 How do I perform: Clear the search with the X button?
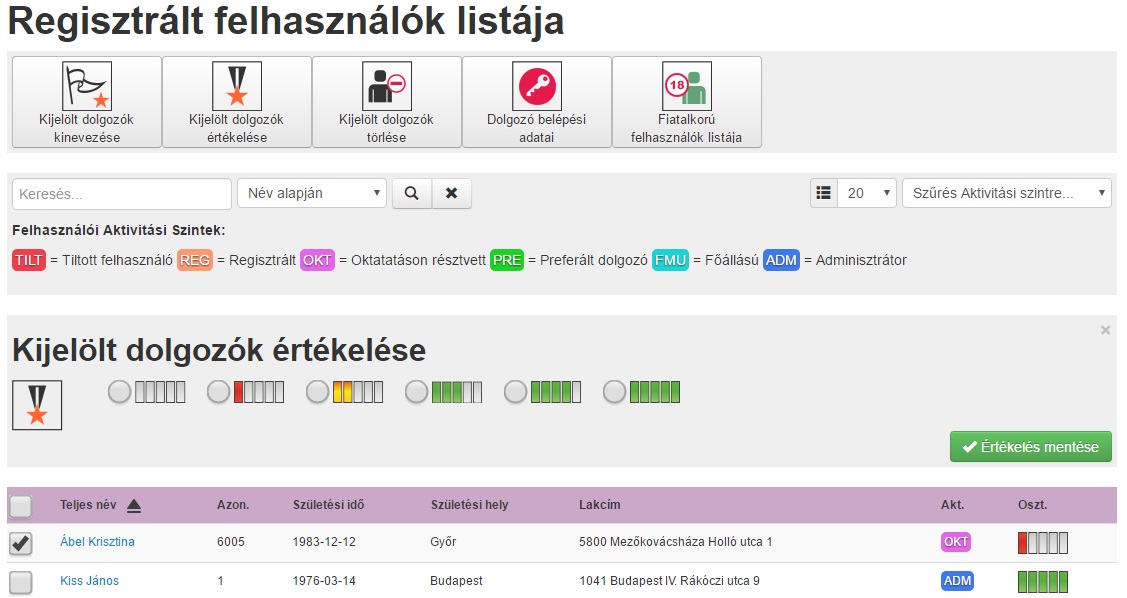[451, 193]
